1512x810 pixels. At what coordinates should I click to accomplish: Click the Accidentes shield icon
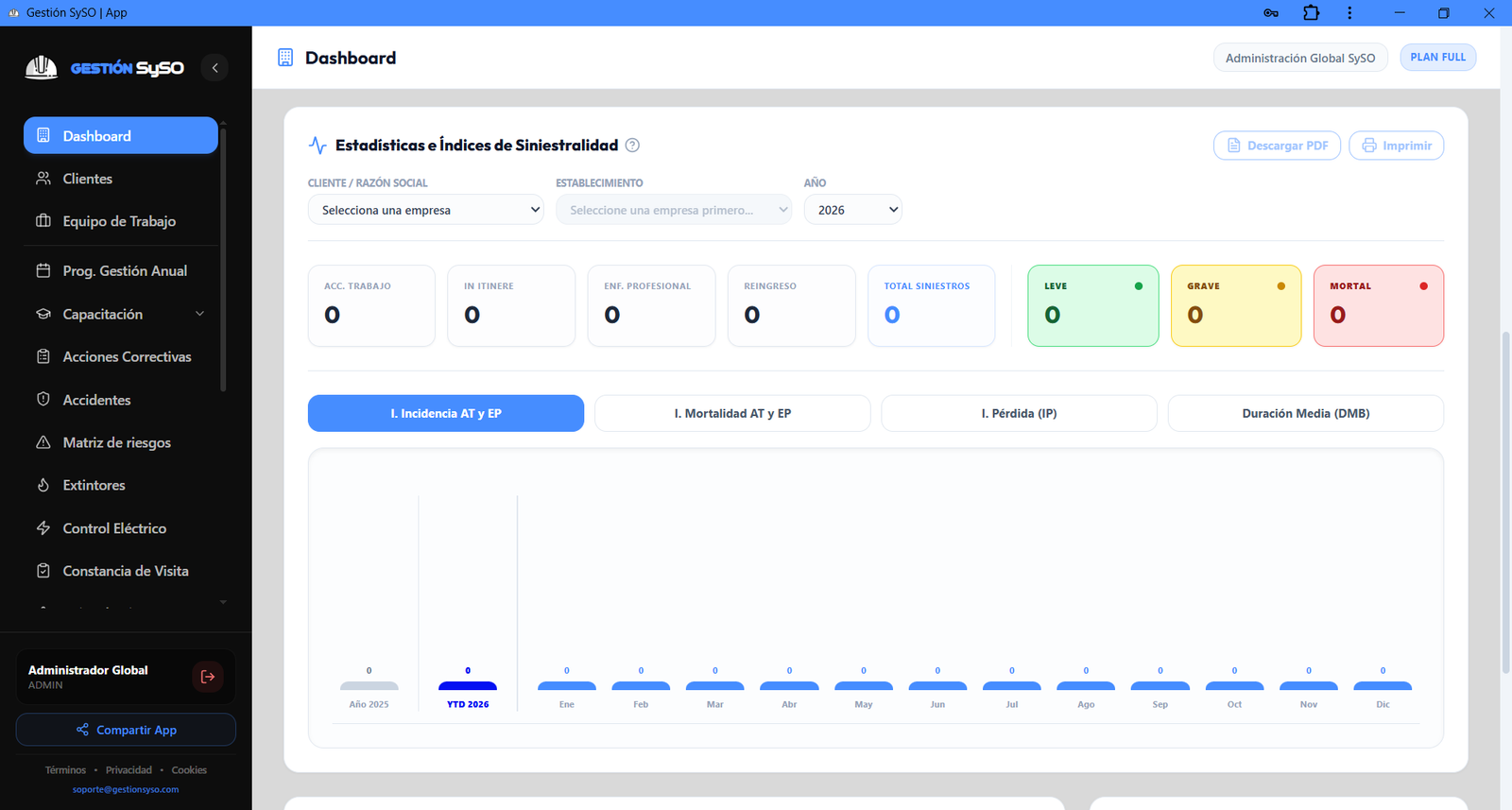(43, 399)
